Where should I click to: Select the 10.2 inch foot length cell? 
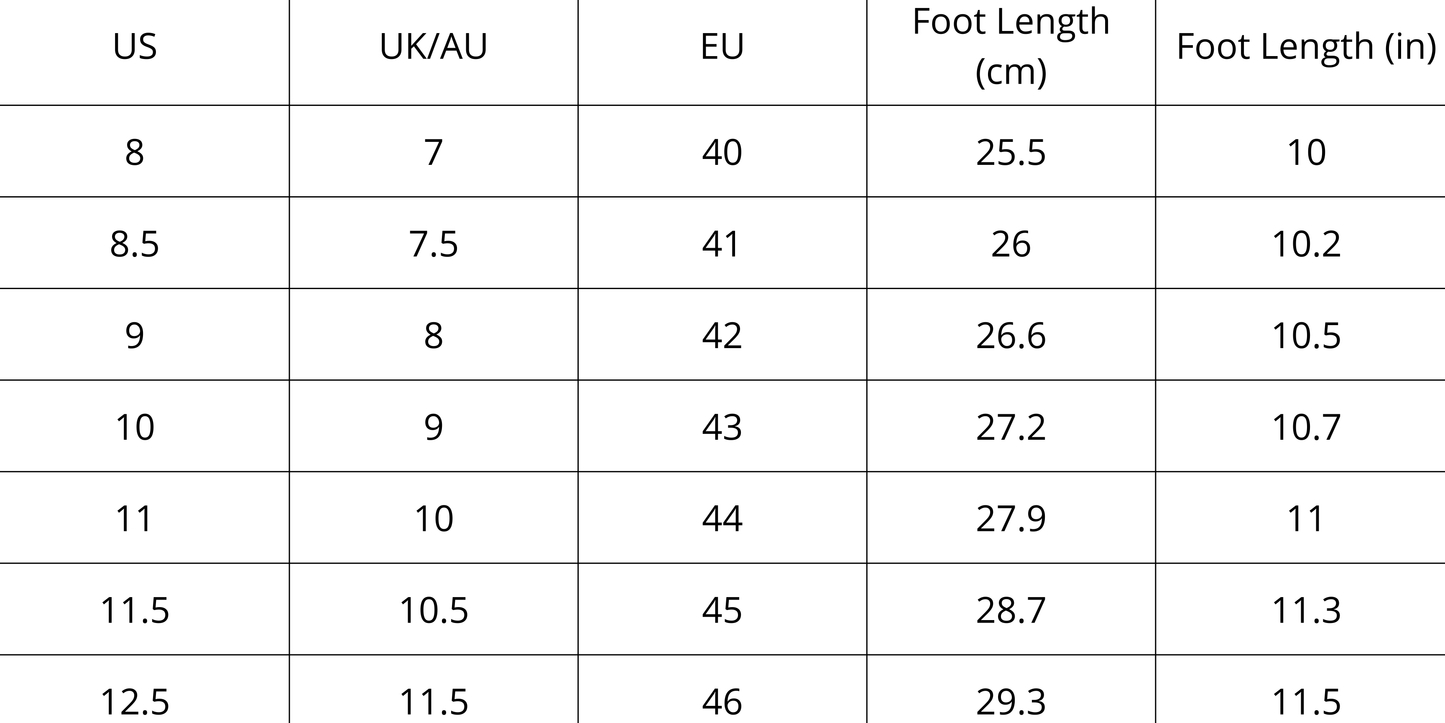[x=1305, y=243]
